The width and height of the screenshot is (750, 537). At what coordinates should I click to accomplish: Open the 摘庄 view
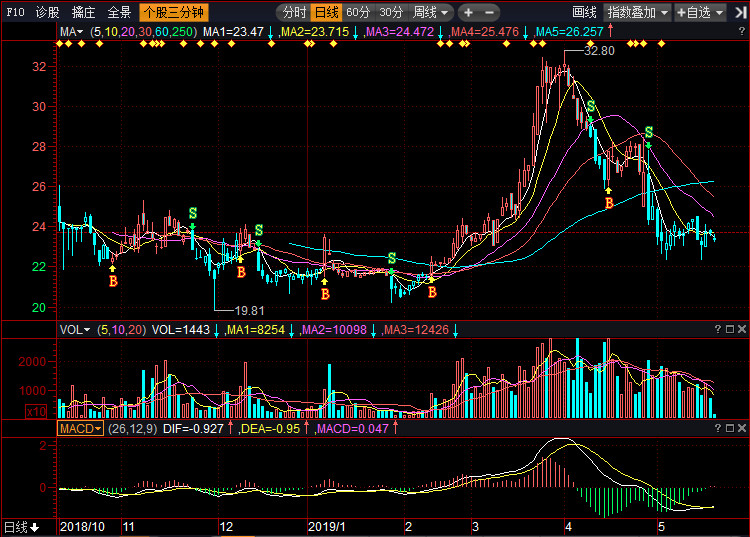click(x=83, y=12)
